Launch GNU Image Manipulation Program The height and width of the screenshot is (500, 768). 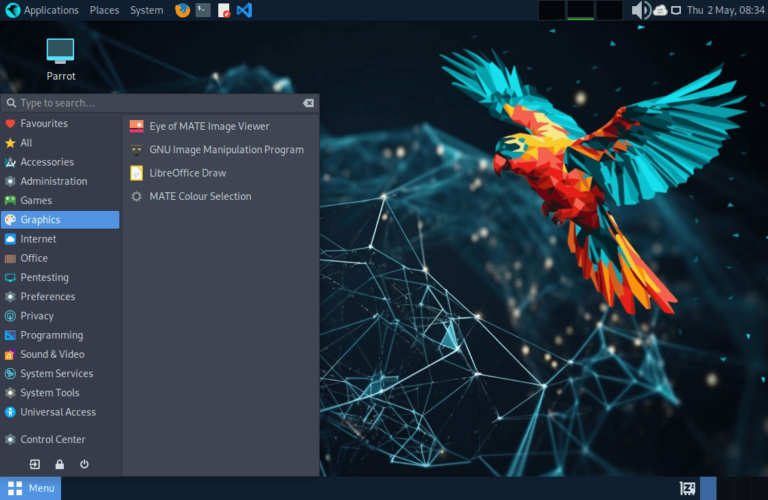[220, 149]
